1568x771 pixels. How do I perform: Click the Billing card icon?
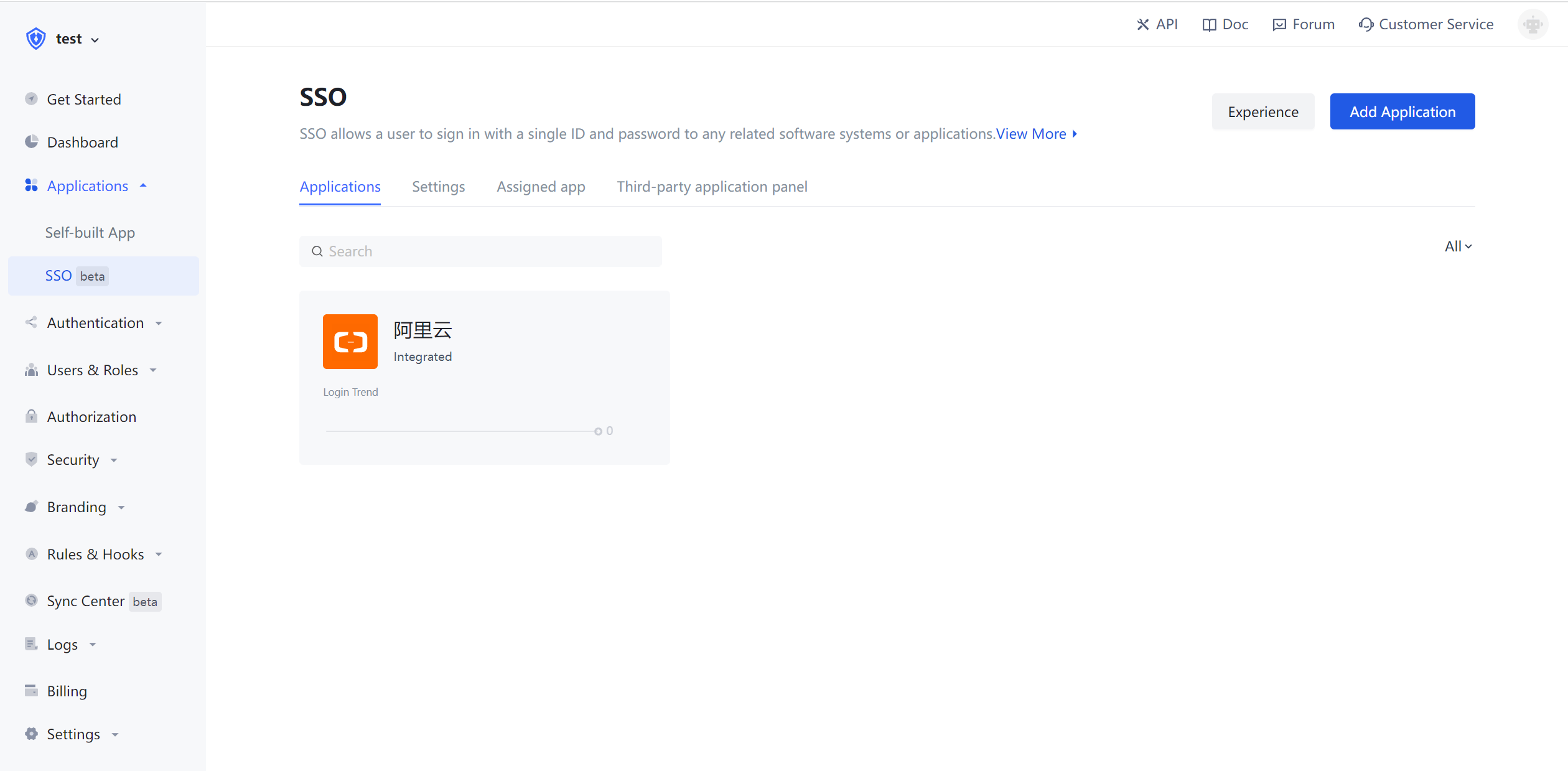click(31, 690)
